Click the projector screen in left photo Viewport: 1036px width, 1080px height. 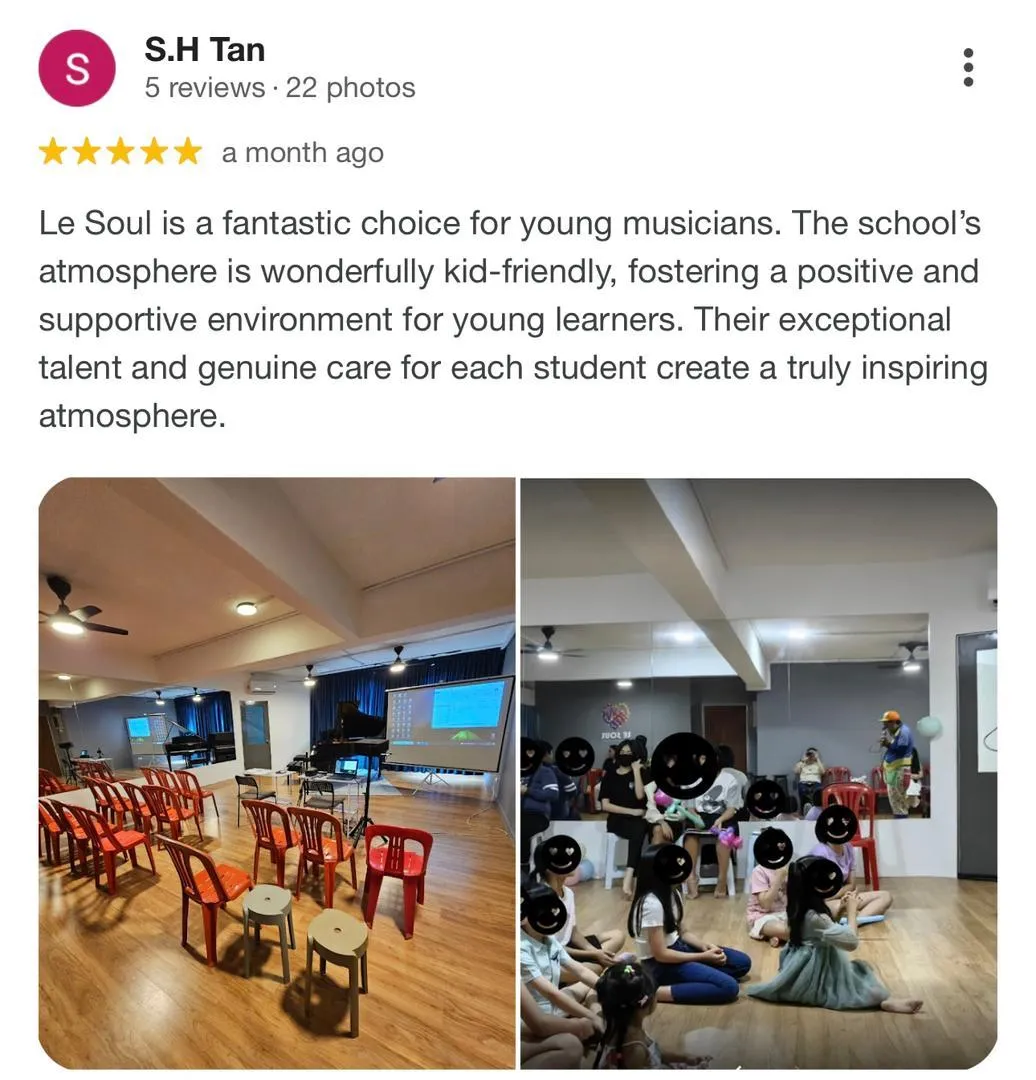click(x=450, y=723)
